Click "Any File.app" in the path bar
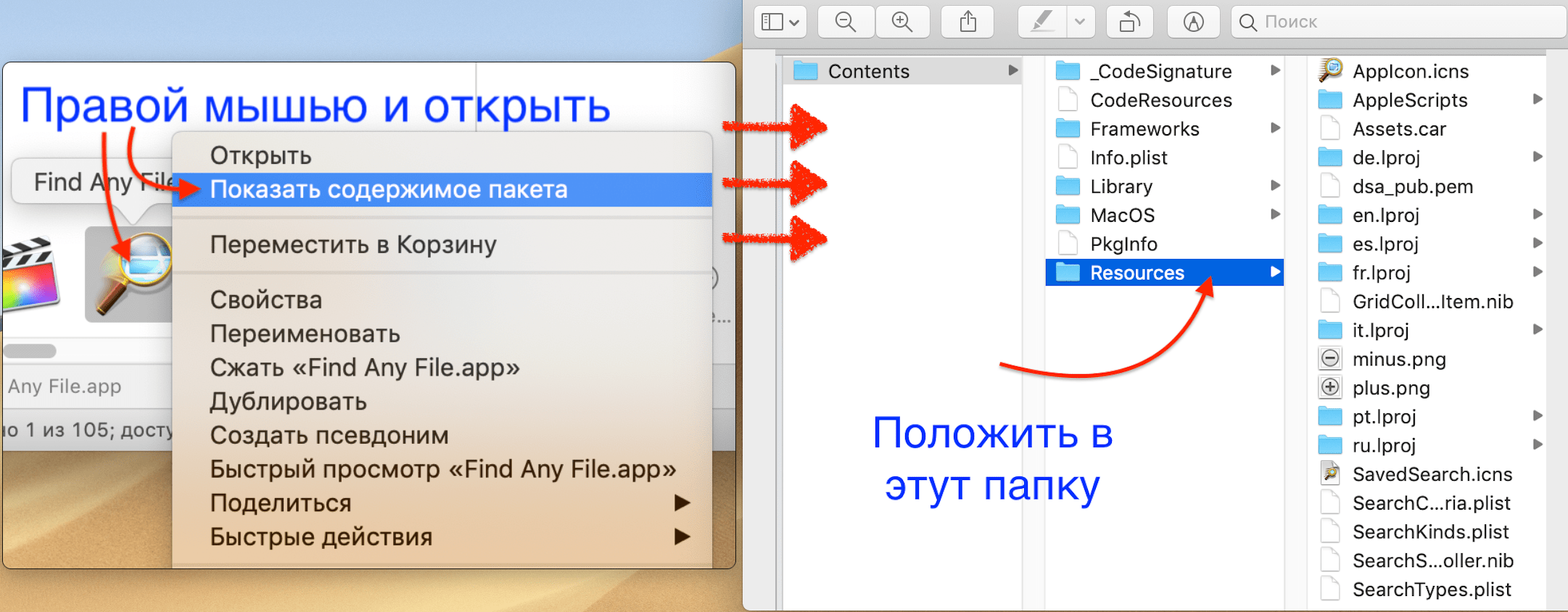Image resolution: width=1568 pixels, height=612 pixels. coord(65,386)
